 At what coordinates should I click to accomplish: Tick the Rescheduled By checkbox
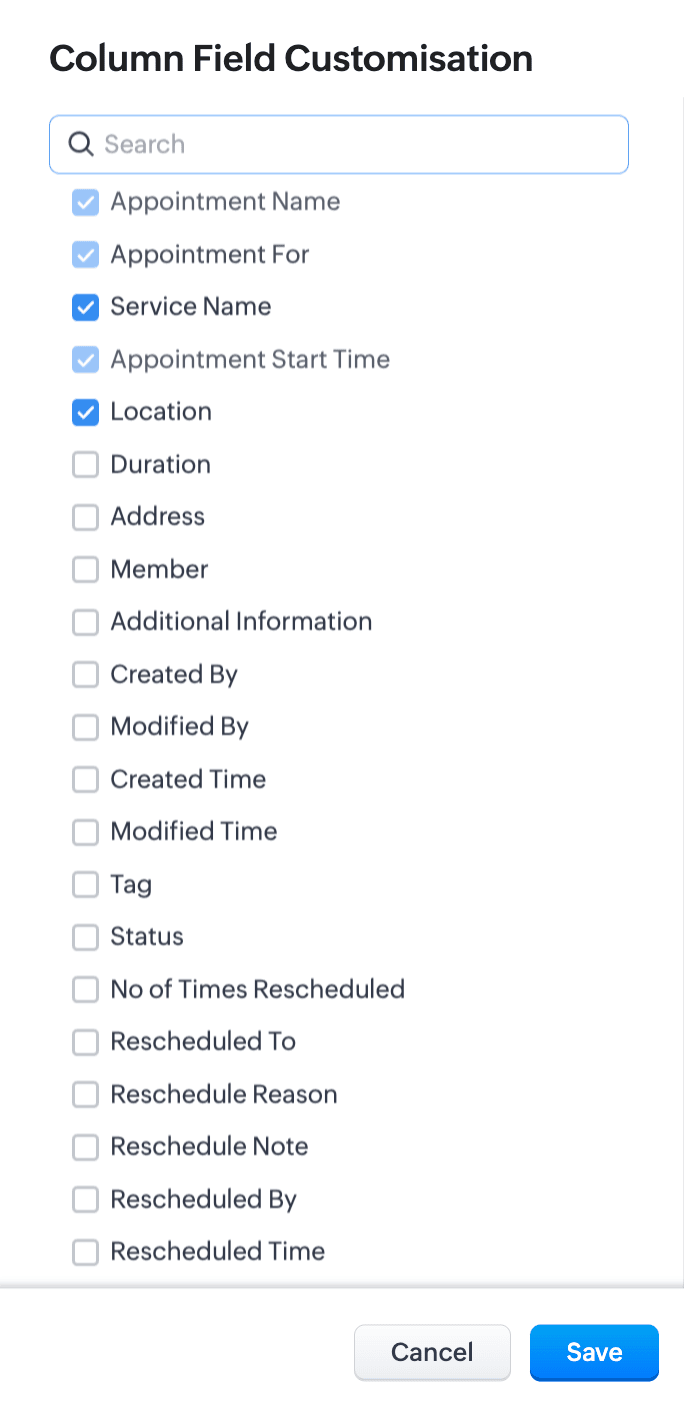[x=86, y=1199]
